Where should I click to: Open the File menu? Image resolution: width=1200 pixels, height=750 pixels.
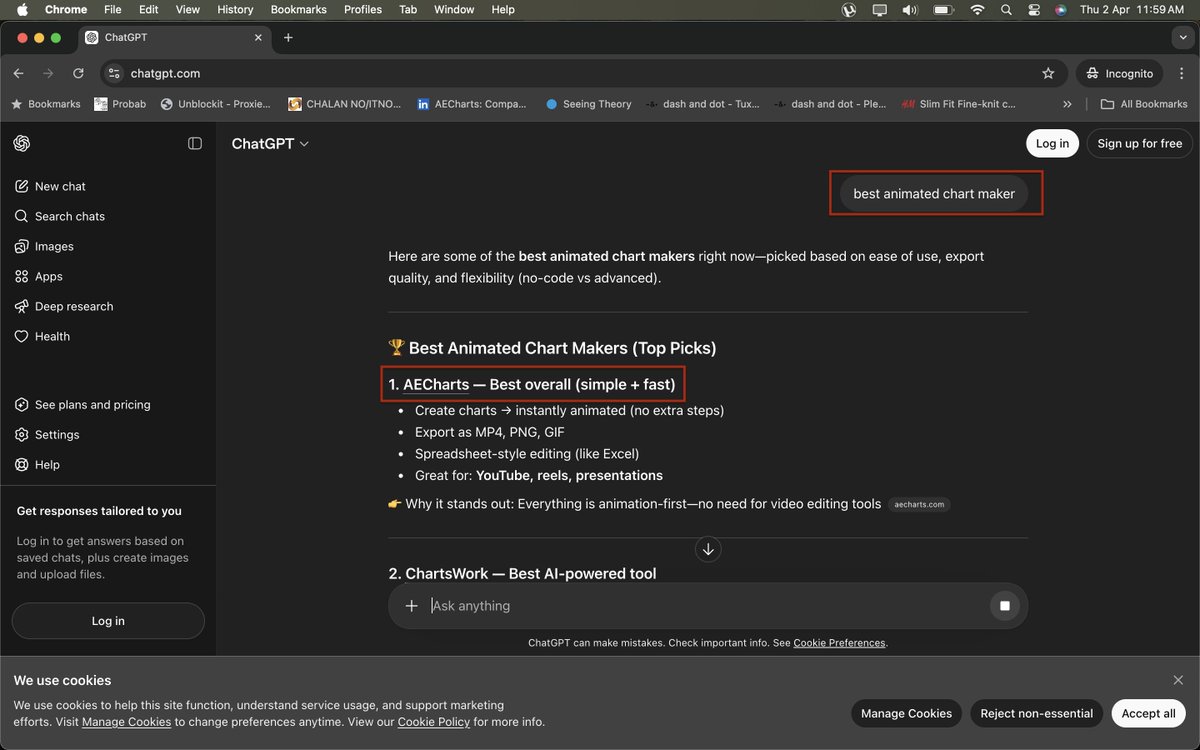113,9
